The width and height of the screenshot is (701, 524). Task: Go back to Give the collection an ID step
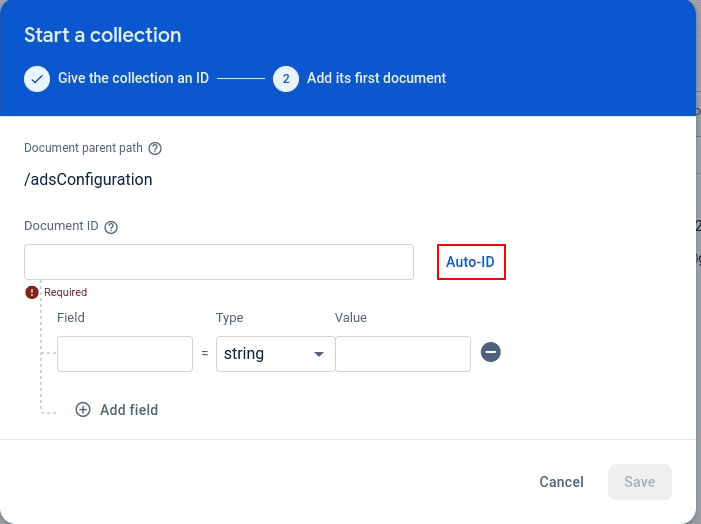click(x=133, y=78)
